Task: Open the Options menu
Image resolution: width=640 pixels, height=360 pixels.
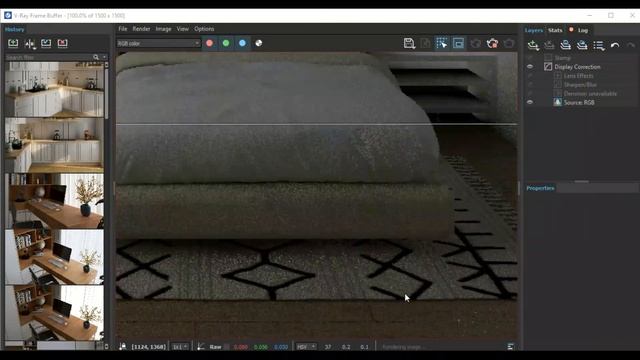Action: [204, 29]
